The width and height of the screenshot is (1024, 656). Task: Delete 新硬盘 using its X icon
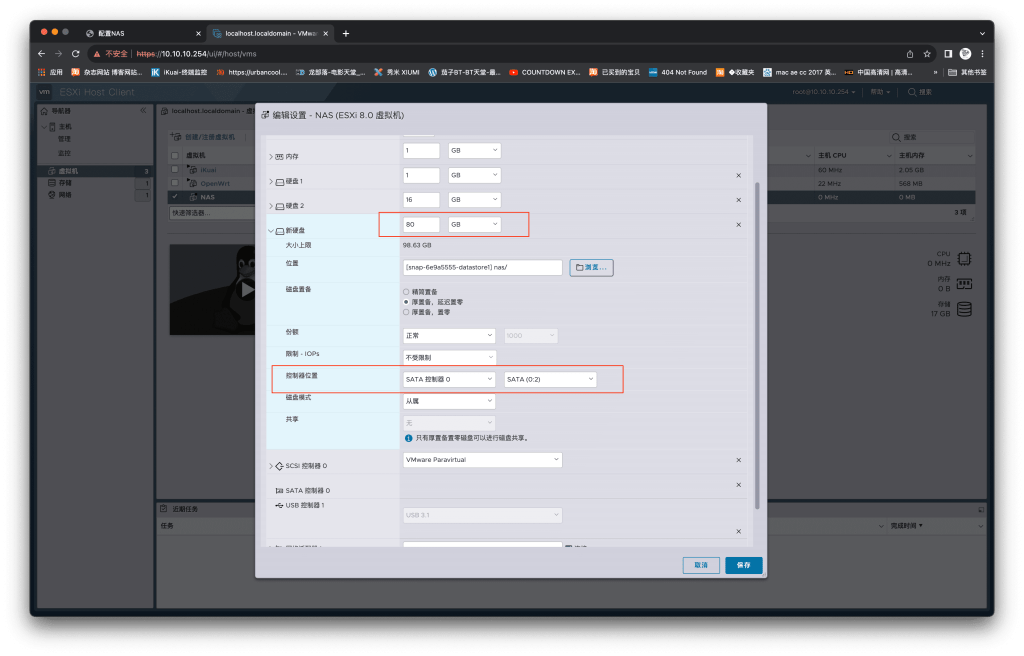click(738, 225)
